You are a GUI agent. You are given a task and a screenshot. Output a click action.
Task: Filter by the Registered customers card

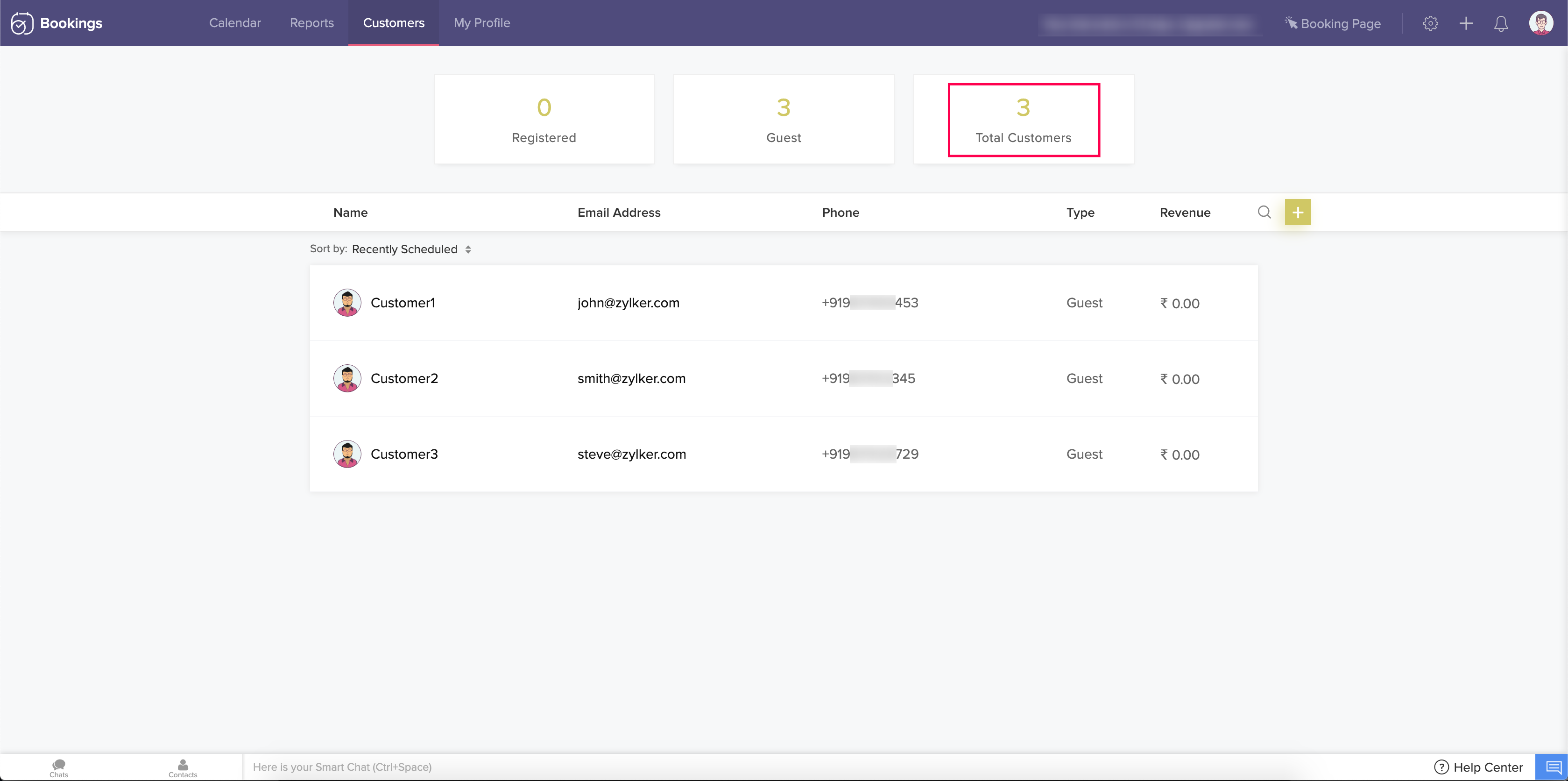[x=544, y=119]
